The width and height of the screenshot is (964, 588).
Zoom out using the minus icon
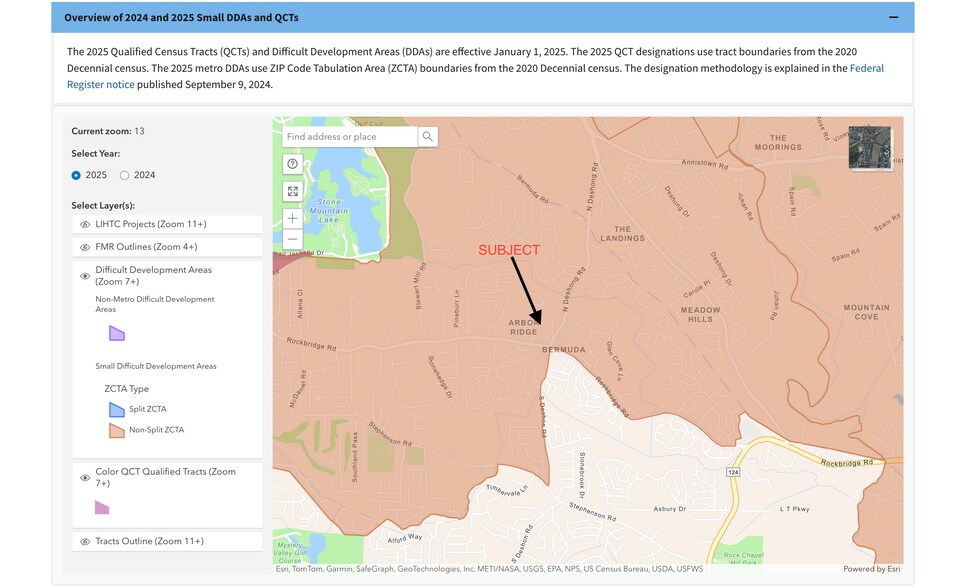(292, 239)
